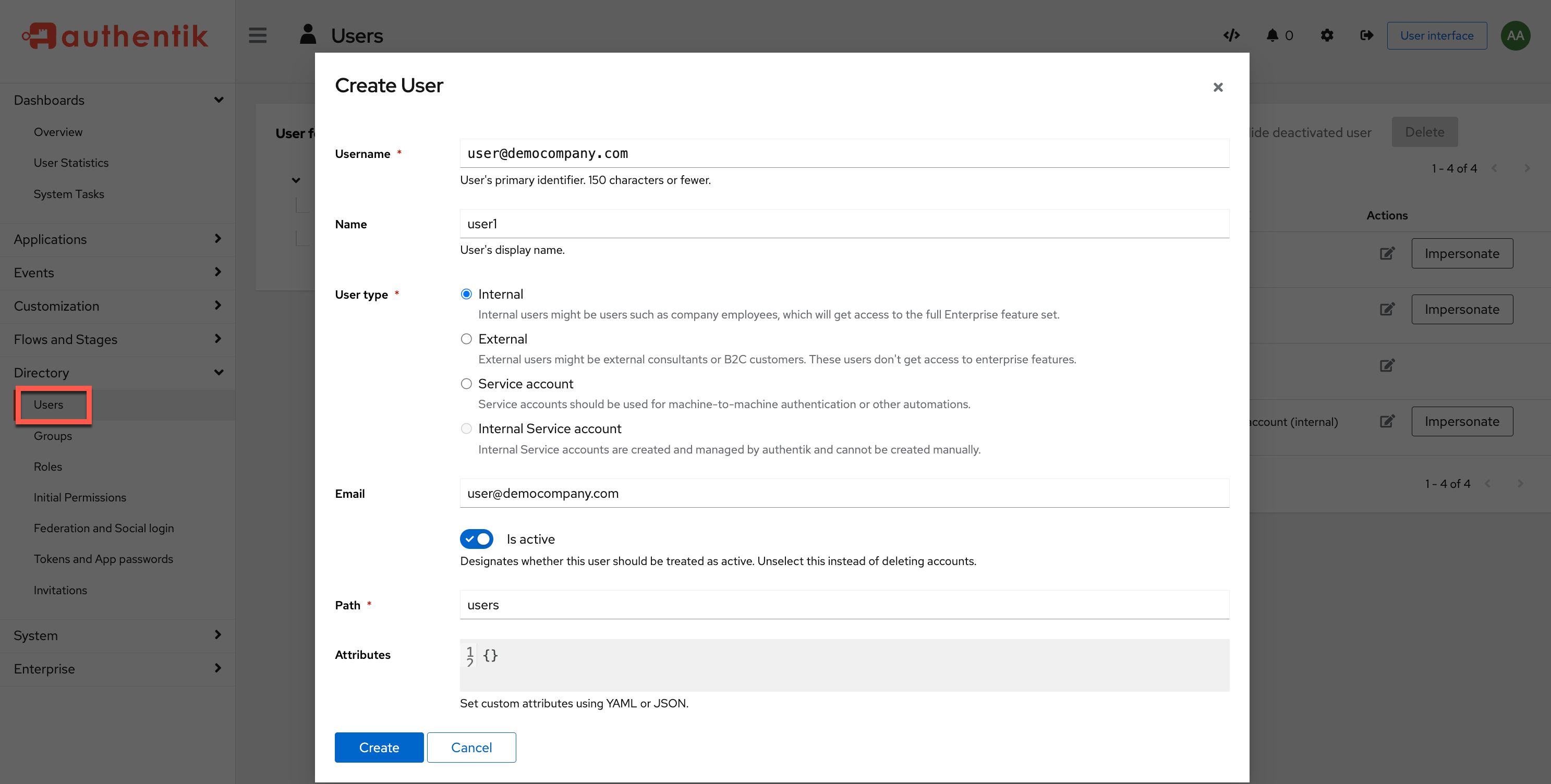This screenshot has width=1551, height=784.
Task: Click edit icon in third user row
Action: pyautogui.click(x=1387, y=365)
